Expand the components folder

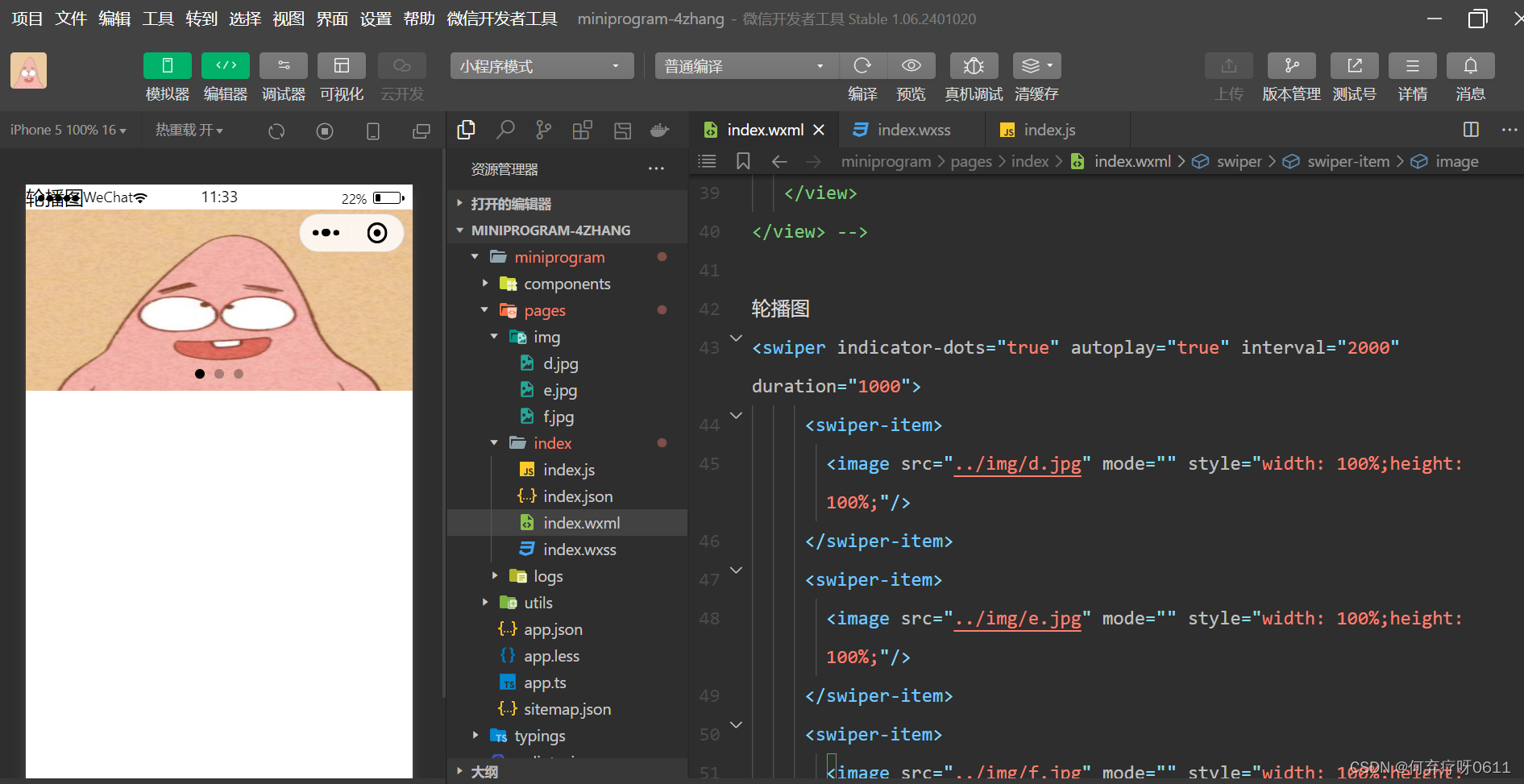(x=485, y=284)
